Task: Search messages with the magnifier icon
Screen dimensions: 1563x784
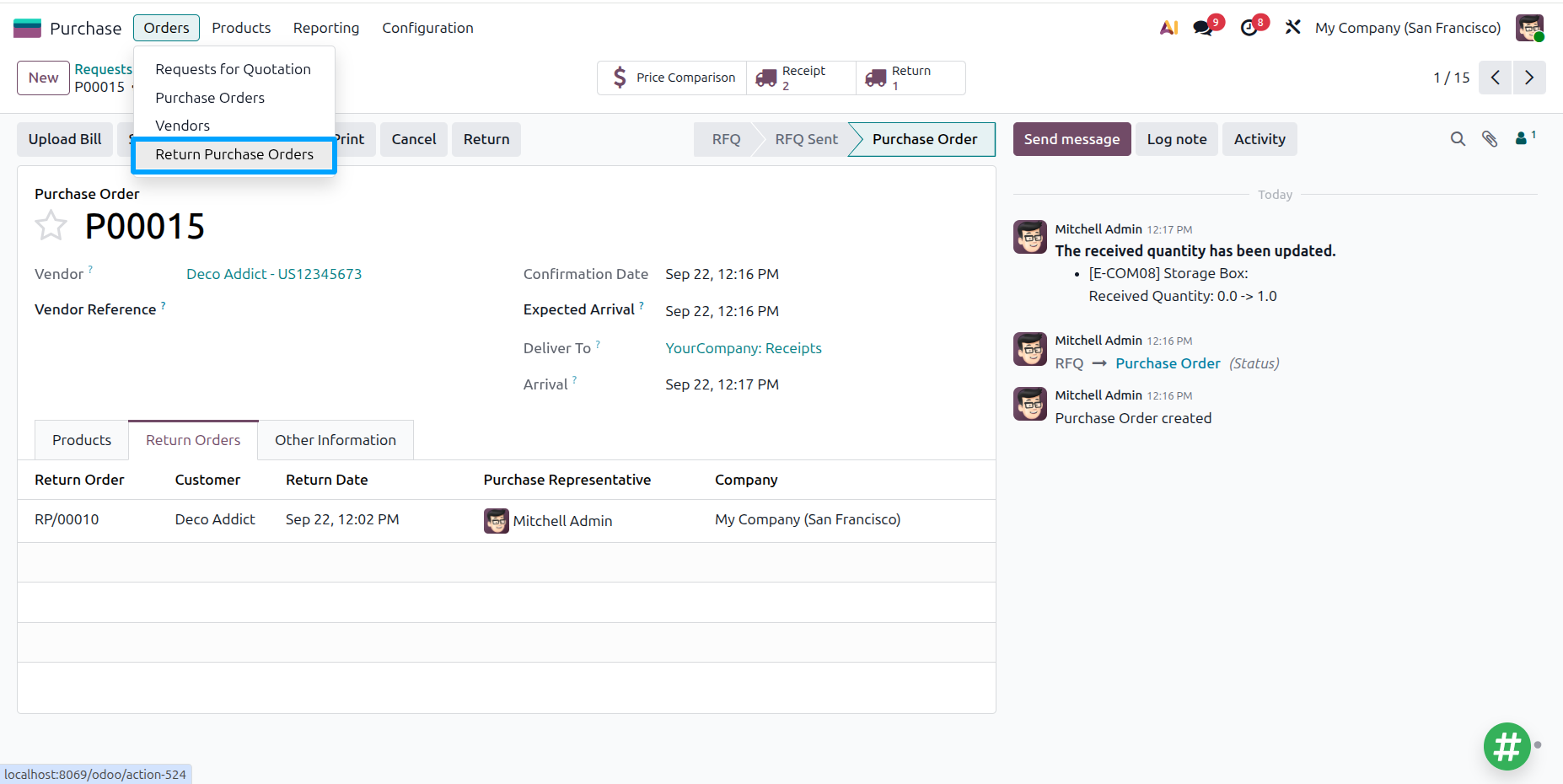Action: click(x=1458, y=139)
